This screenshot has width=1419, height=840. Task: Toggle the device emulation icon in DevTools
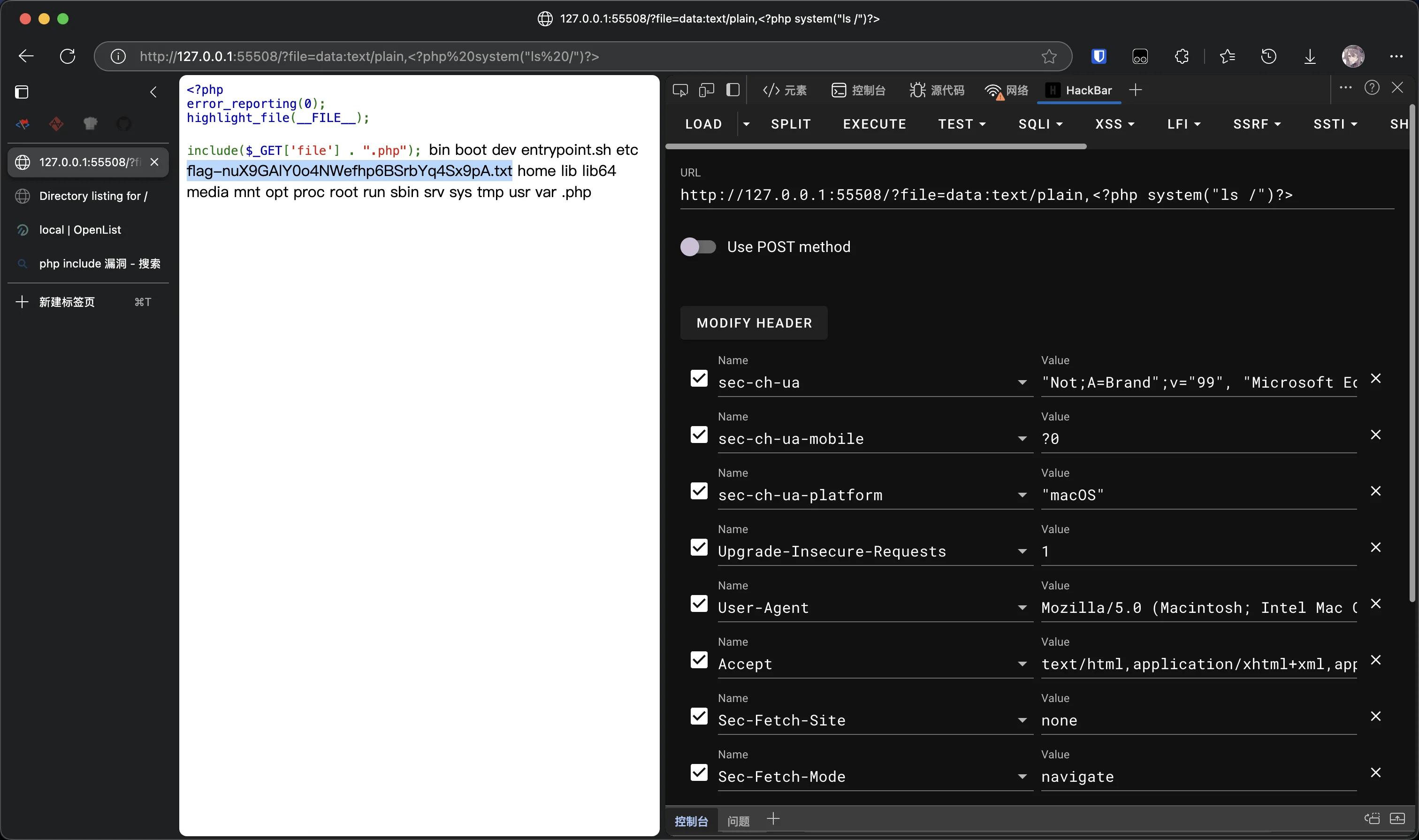(x=706, y=90)
